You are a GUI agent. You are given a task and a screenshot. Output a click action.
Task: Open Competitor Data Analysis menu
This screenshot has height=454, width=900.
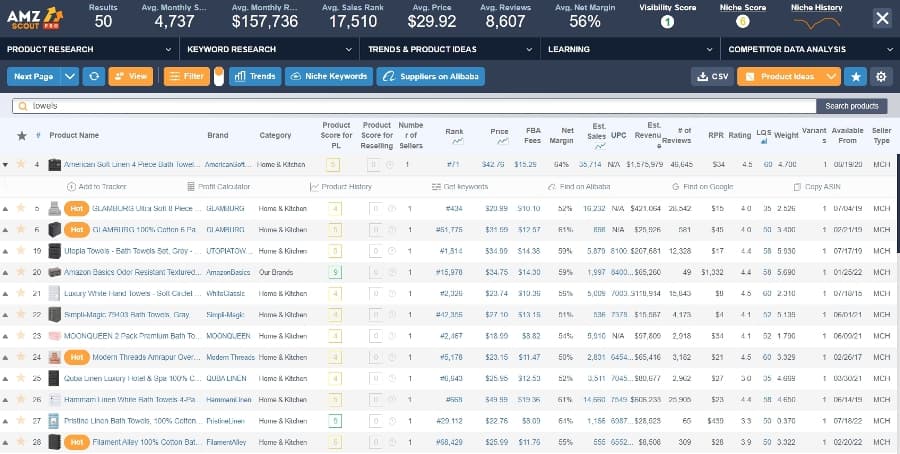pos(810,49)
